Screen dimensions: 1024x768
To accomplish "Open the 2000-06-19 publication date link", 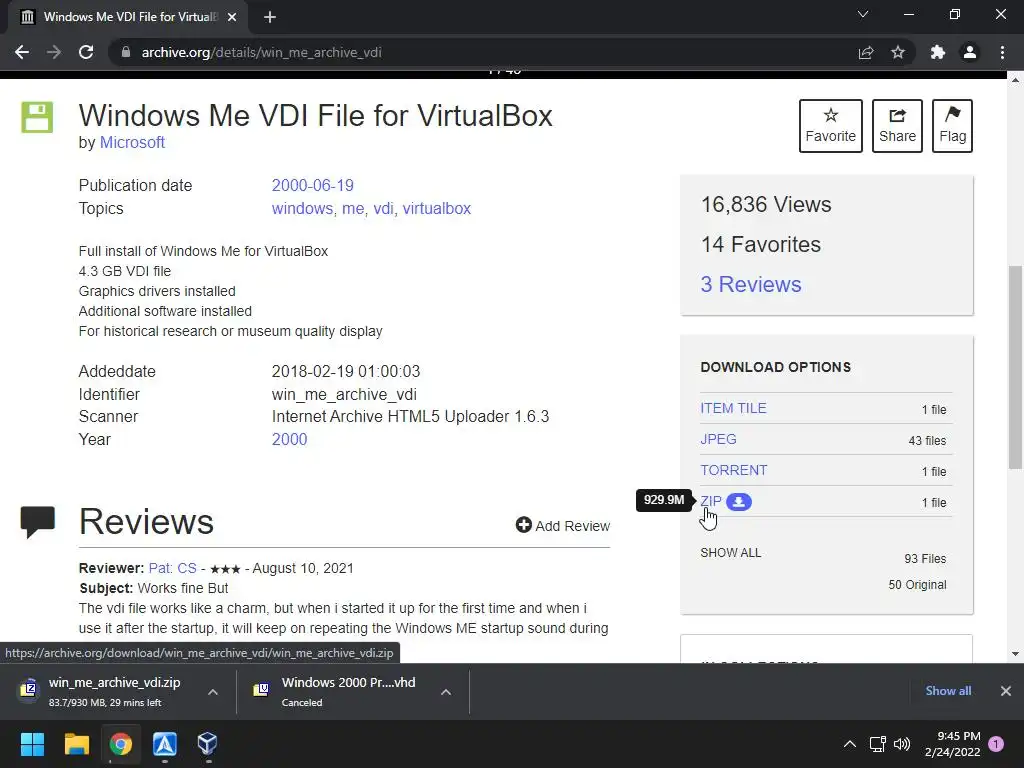I will point(313,185).
